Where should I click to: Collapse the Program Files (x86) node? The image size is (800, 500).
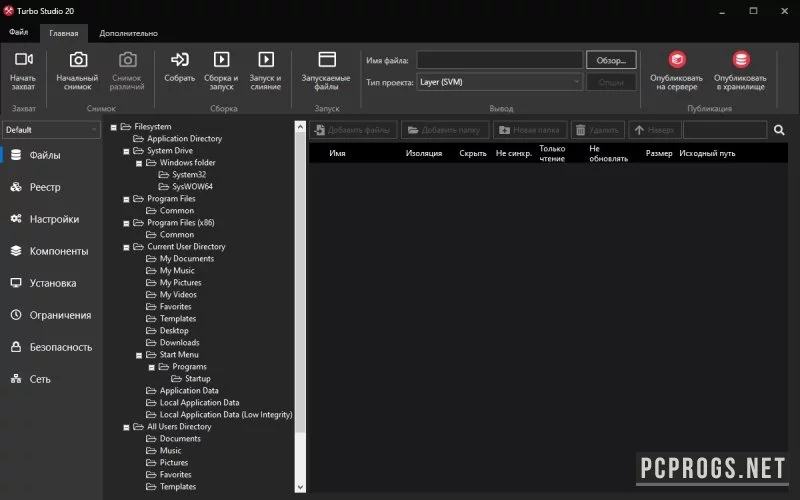pyautogui.click(x=126, y=223)
